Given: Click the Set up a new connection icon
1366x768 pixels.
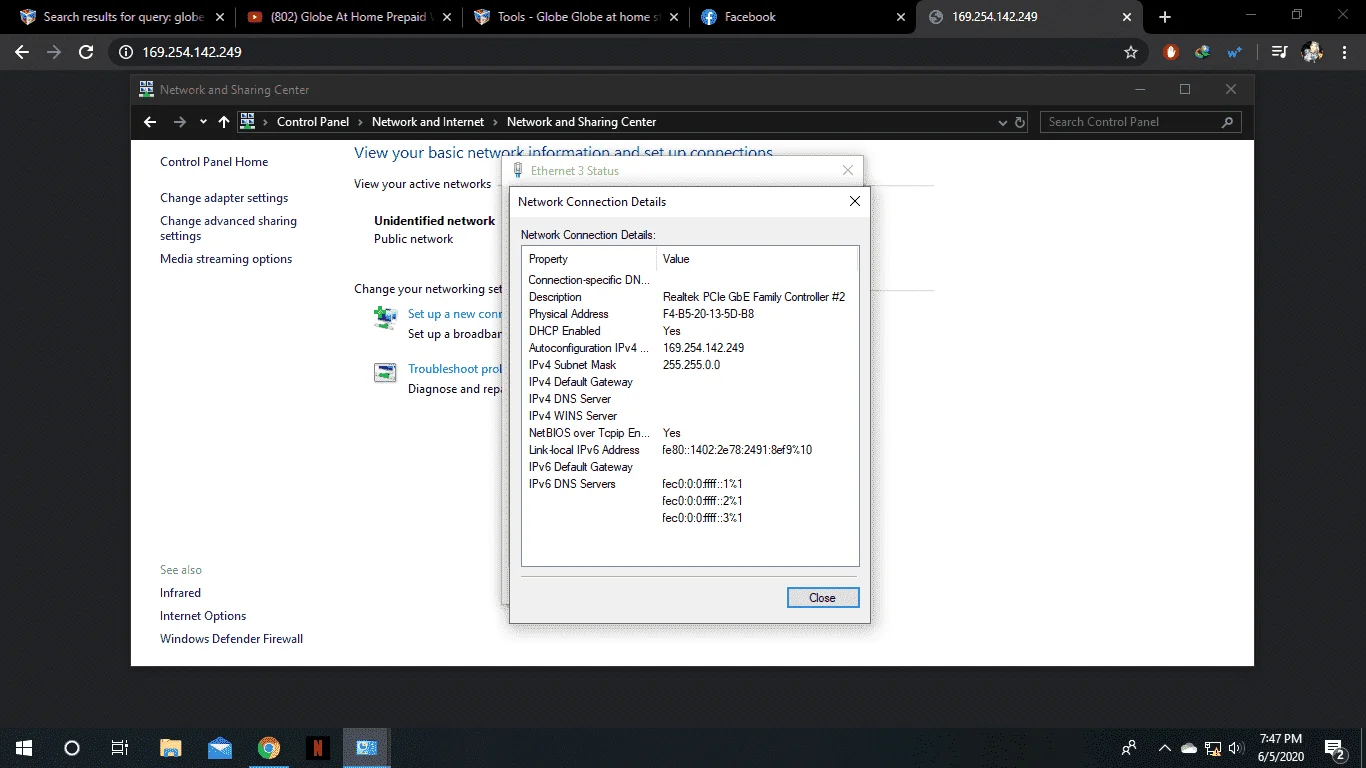Looking at the screenshot, I should (385, 318).
